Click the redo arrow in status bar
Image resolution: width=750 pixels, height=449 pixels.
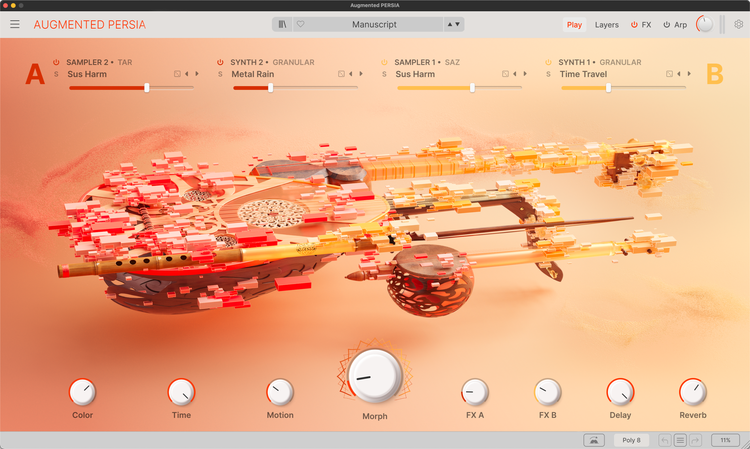pyautogui.click(x=695, y=440)
